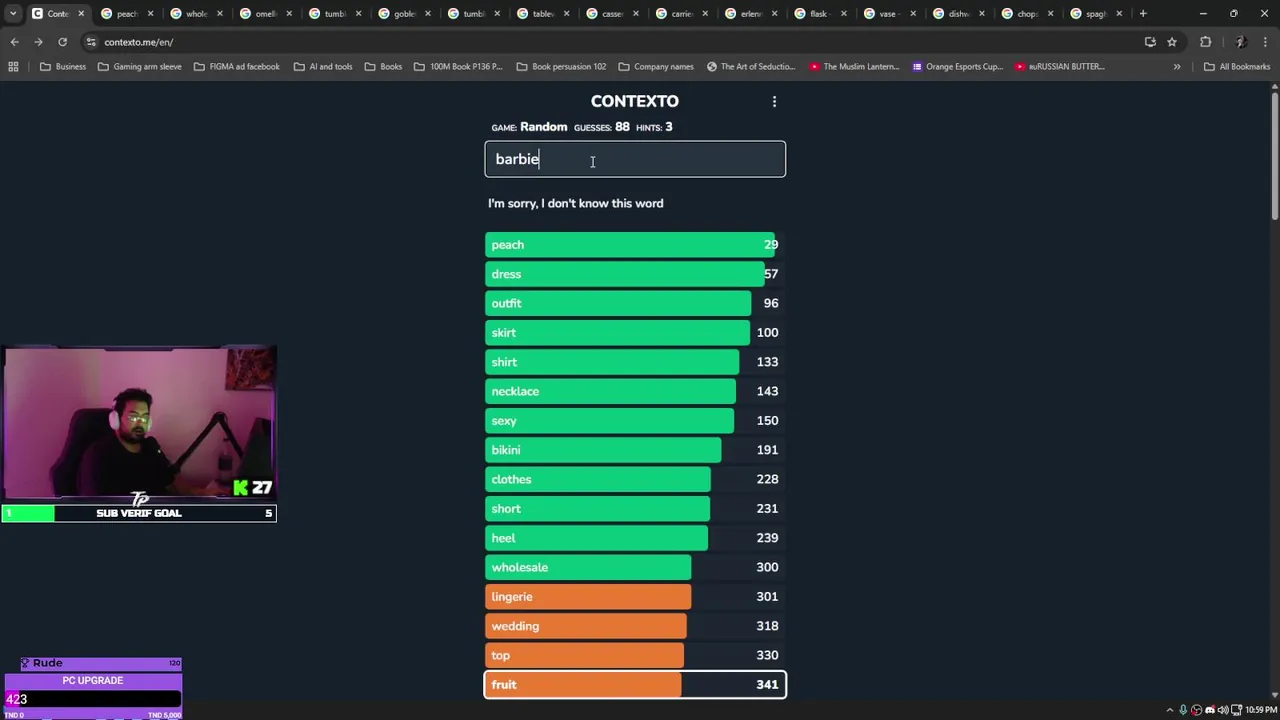Switch to the 'flask' browser tab
This screenshot has width=1280, height=720.
818,14
